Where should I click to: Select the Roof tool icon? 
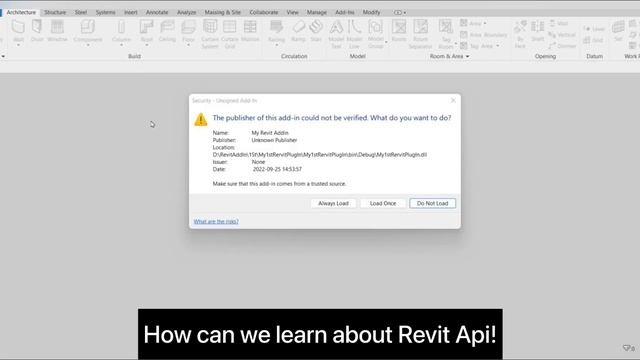[x=147, y=27]
